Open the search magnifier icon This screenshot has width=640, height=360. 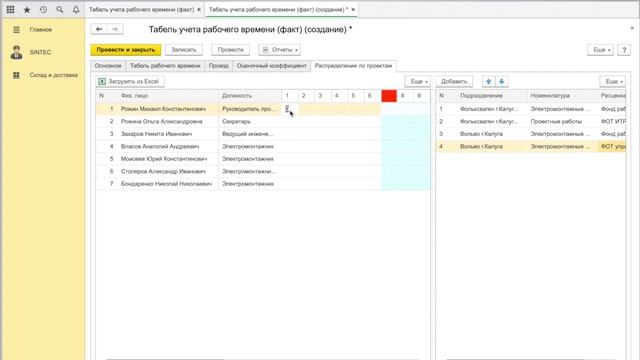(60, 9)
